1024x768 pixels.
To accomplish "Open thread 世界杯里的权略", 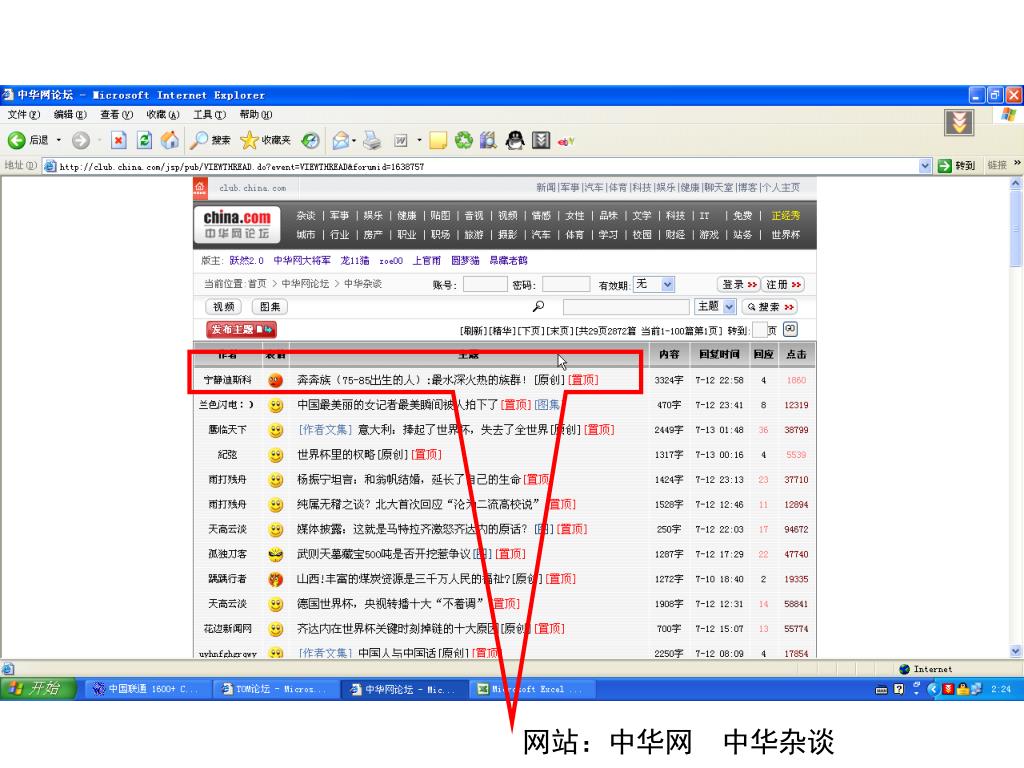I will tap(336, 455).
